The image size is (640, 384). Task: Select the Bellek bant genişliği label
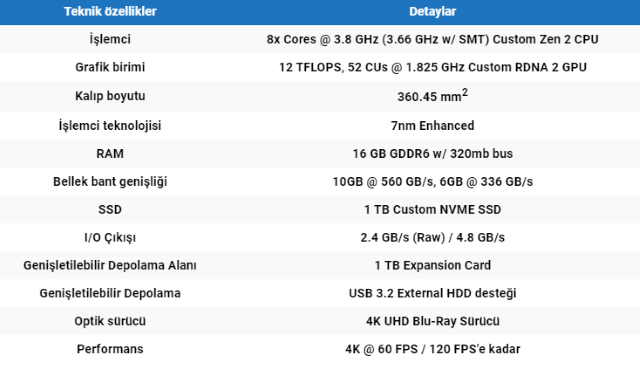pyautogui.click(x=110, y=182)
